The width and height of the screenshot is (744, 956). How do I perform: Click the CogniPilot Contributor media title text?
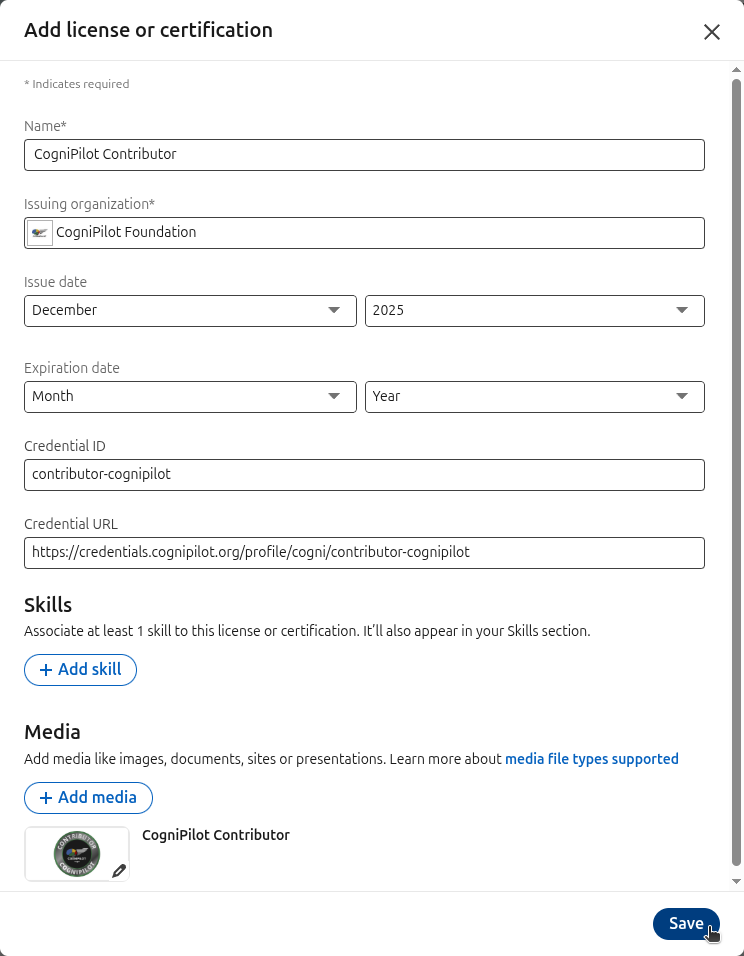216,835
